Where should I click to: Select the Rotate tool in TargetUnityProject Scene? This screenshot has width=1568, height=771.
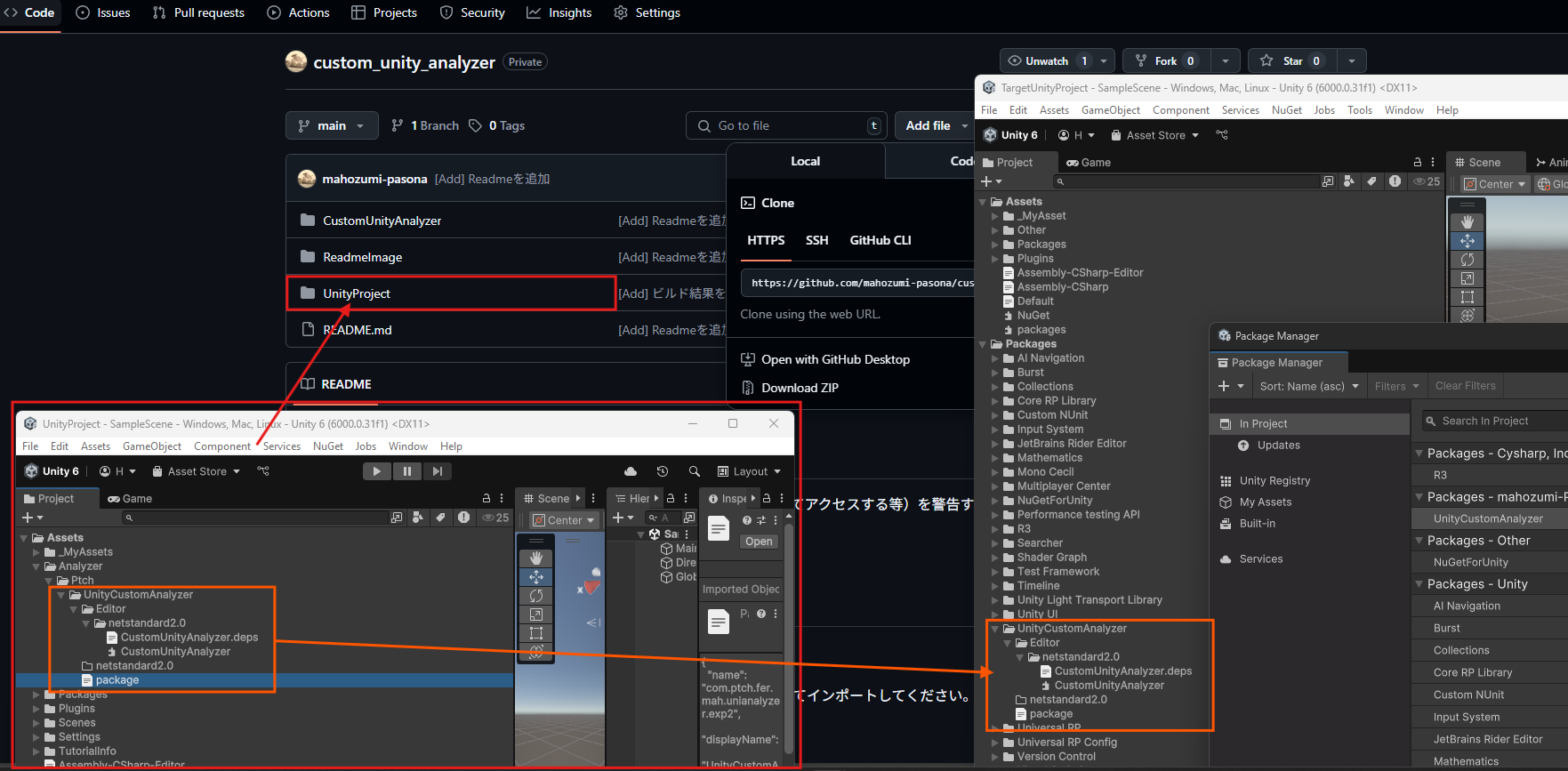pyautogui.click(x=1467, y=260)
